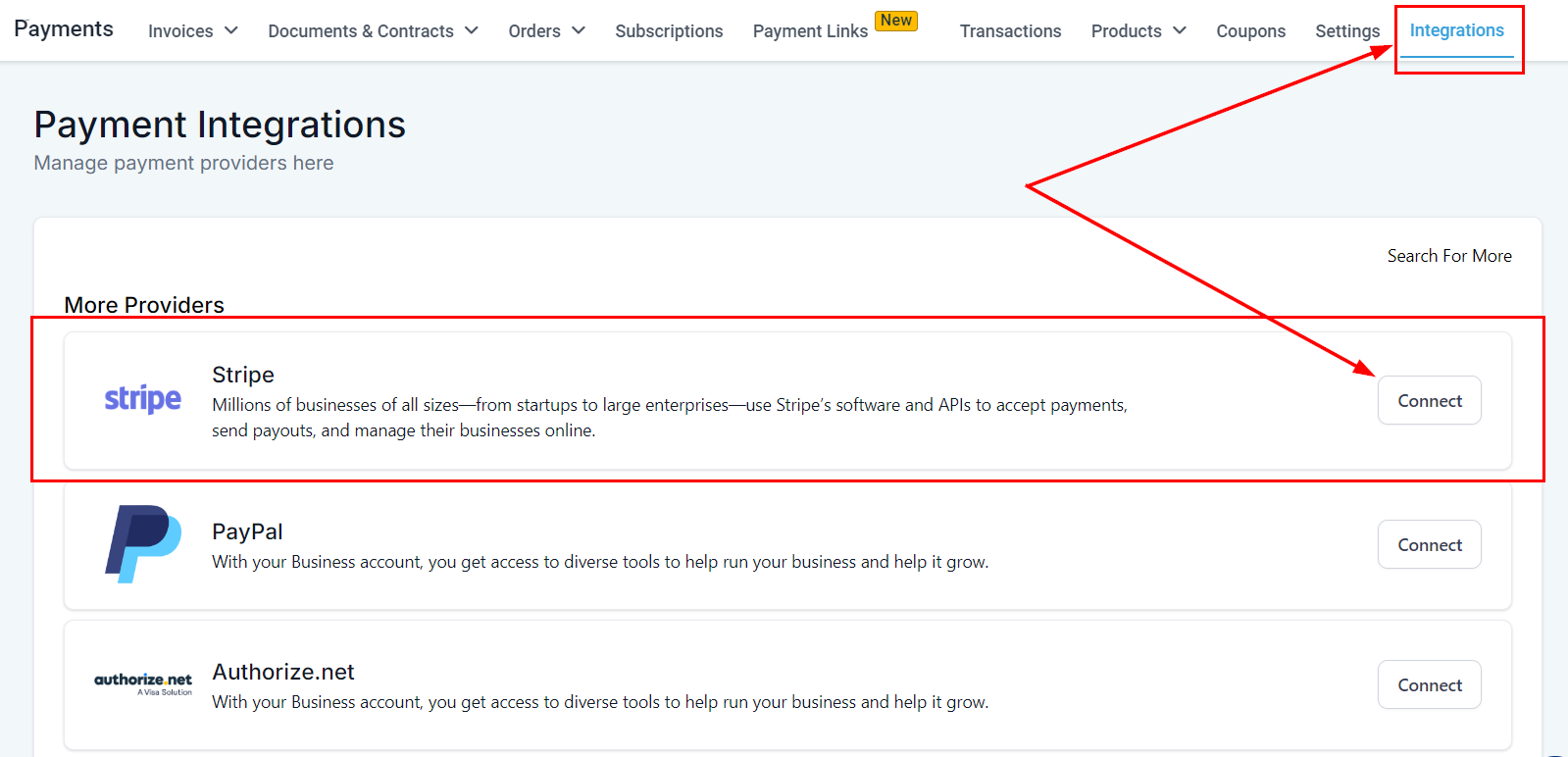Click the Search For More link
This screenshot has height=757, width=1568.
pos(1449,256)
